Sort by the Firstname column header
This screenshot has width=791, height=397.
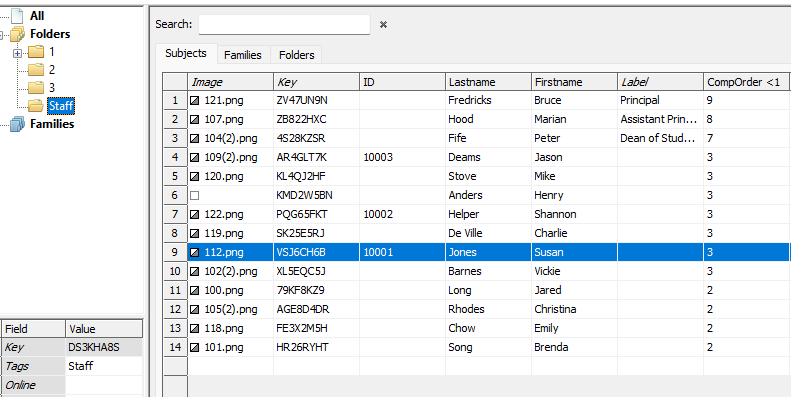point(574,82)
